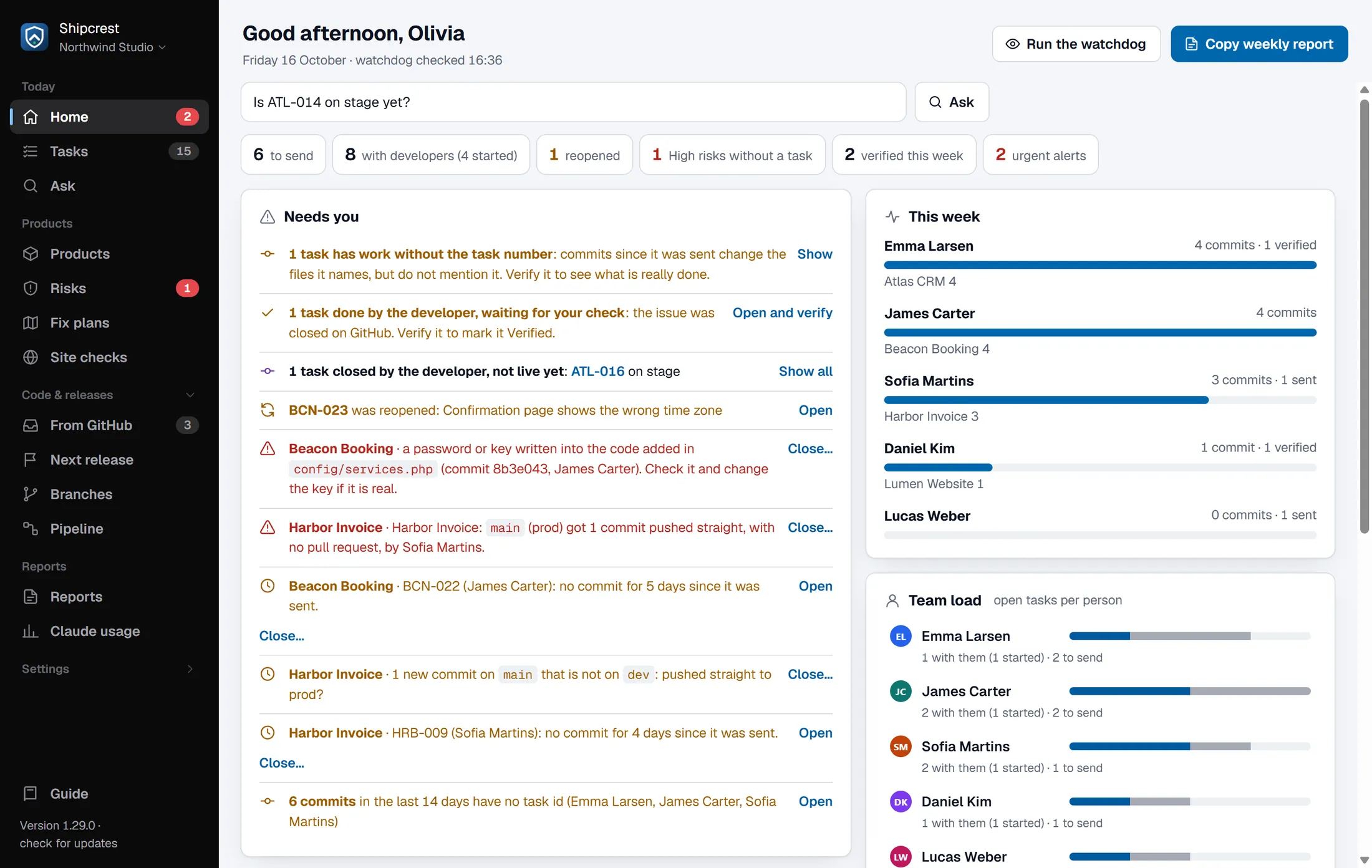
Task: Show the task without task number
Action: point(814,254)
